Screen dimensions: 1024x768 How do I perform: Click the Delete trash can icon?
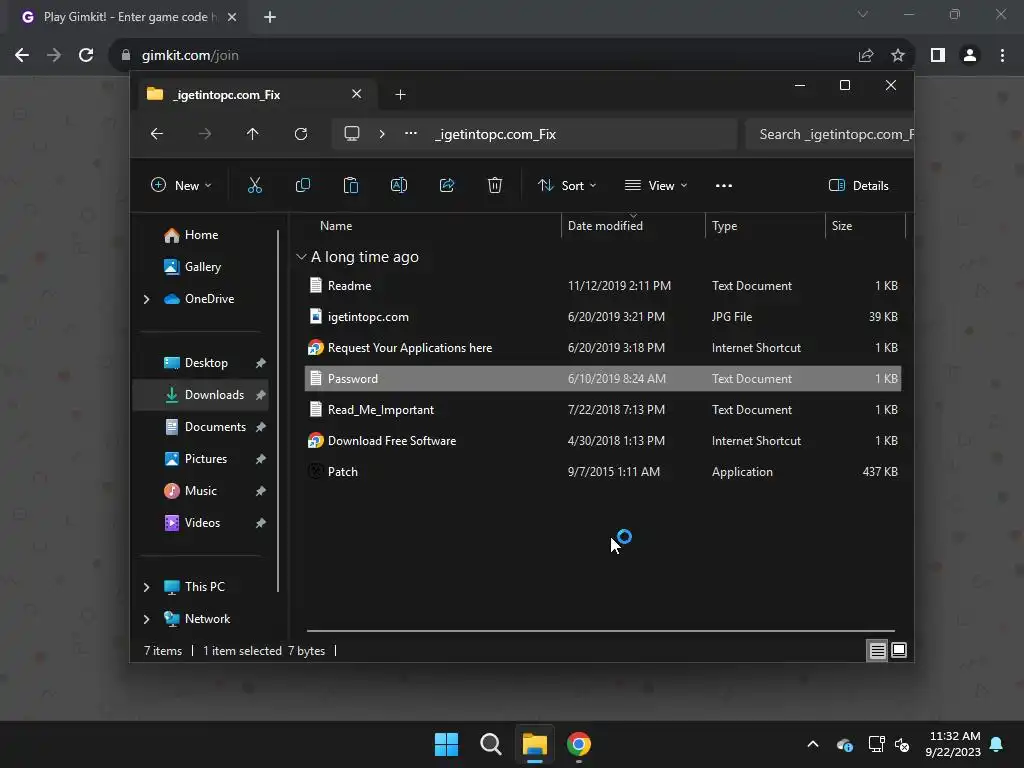[495, 185]
